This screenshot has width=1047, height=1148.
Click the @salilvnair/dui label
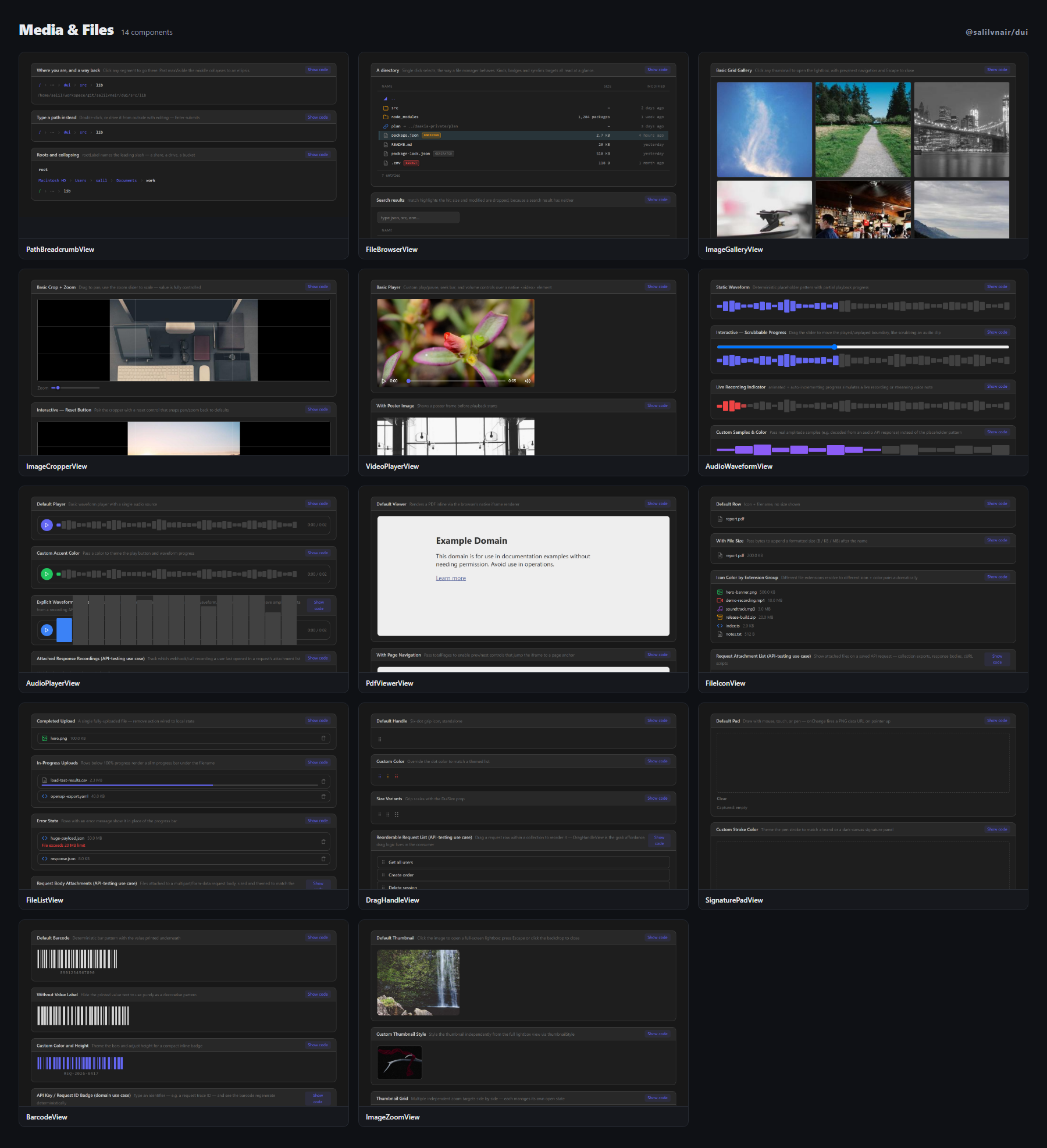996,33
